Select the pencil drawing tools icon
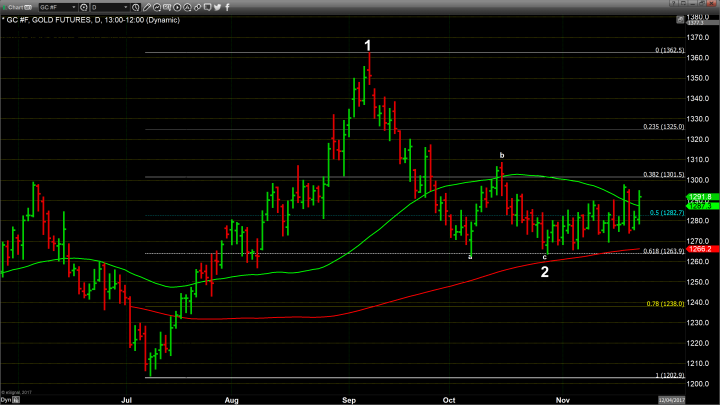This screenshot has height=405, width=720. pyautogui.click(x=146, y=7)
